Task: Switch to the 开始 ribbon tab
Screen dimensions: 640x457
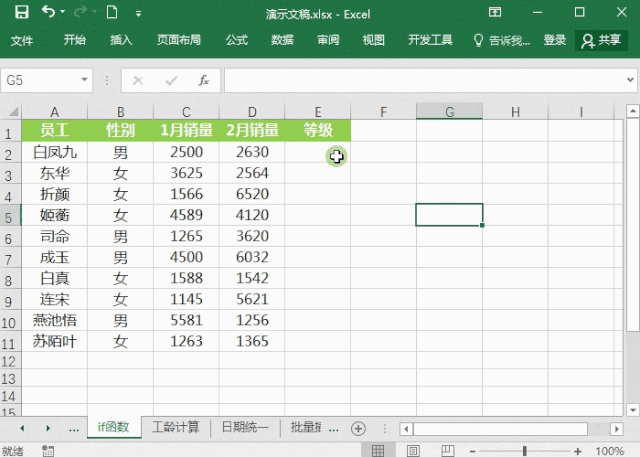Action: pos(75,40)
